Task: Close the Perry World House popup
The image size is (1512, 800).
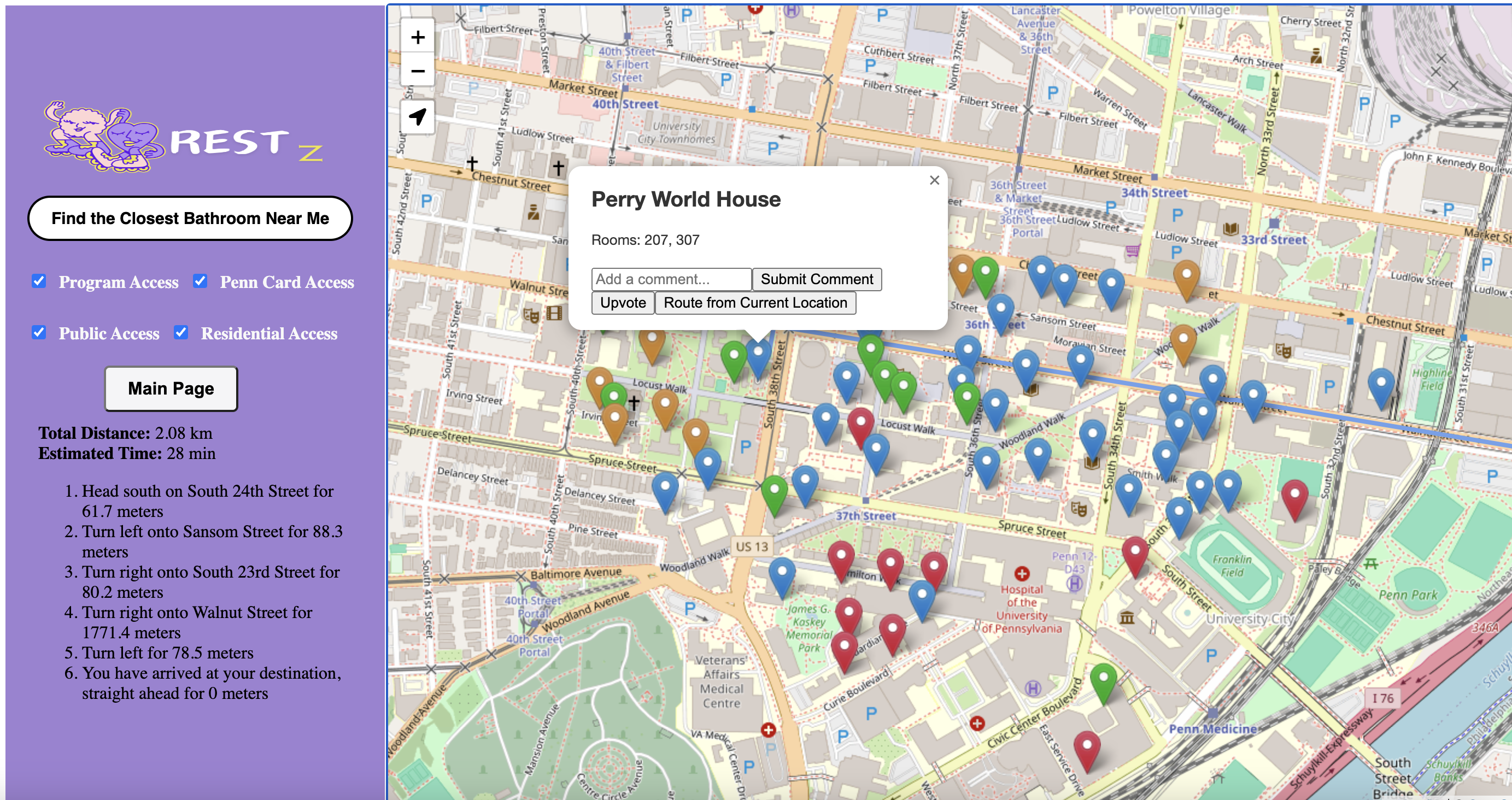Action: click(934, 180)
